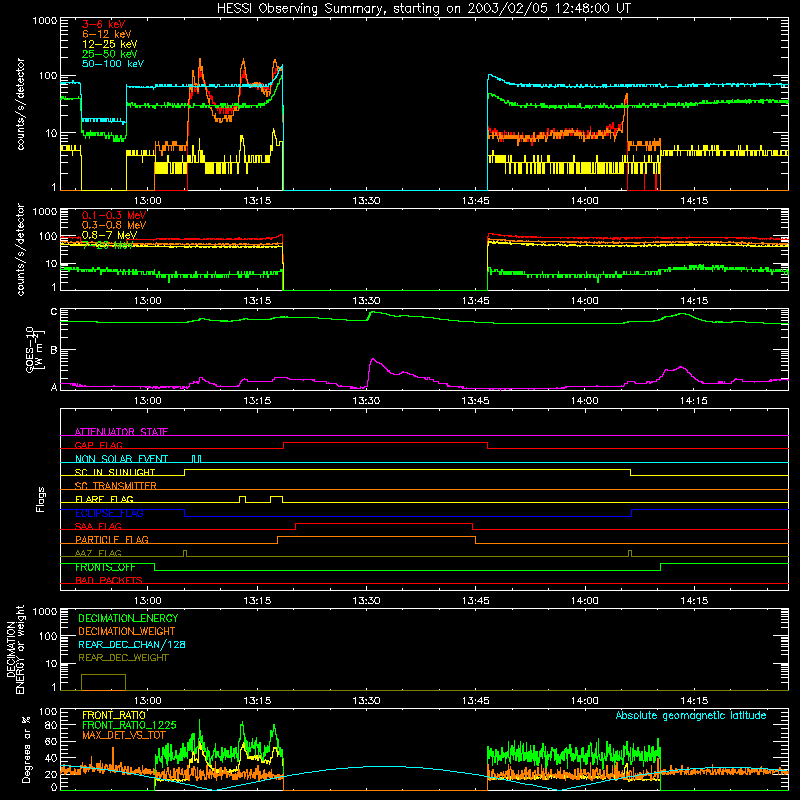
Task: Click the SAA_FLAG label
Action: coord(98,526)
